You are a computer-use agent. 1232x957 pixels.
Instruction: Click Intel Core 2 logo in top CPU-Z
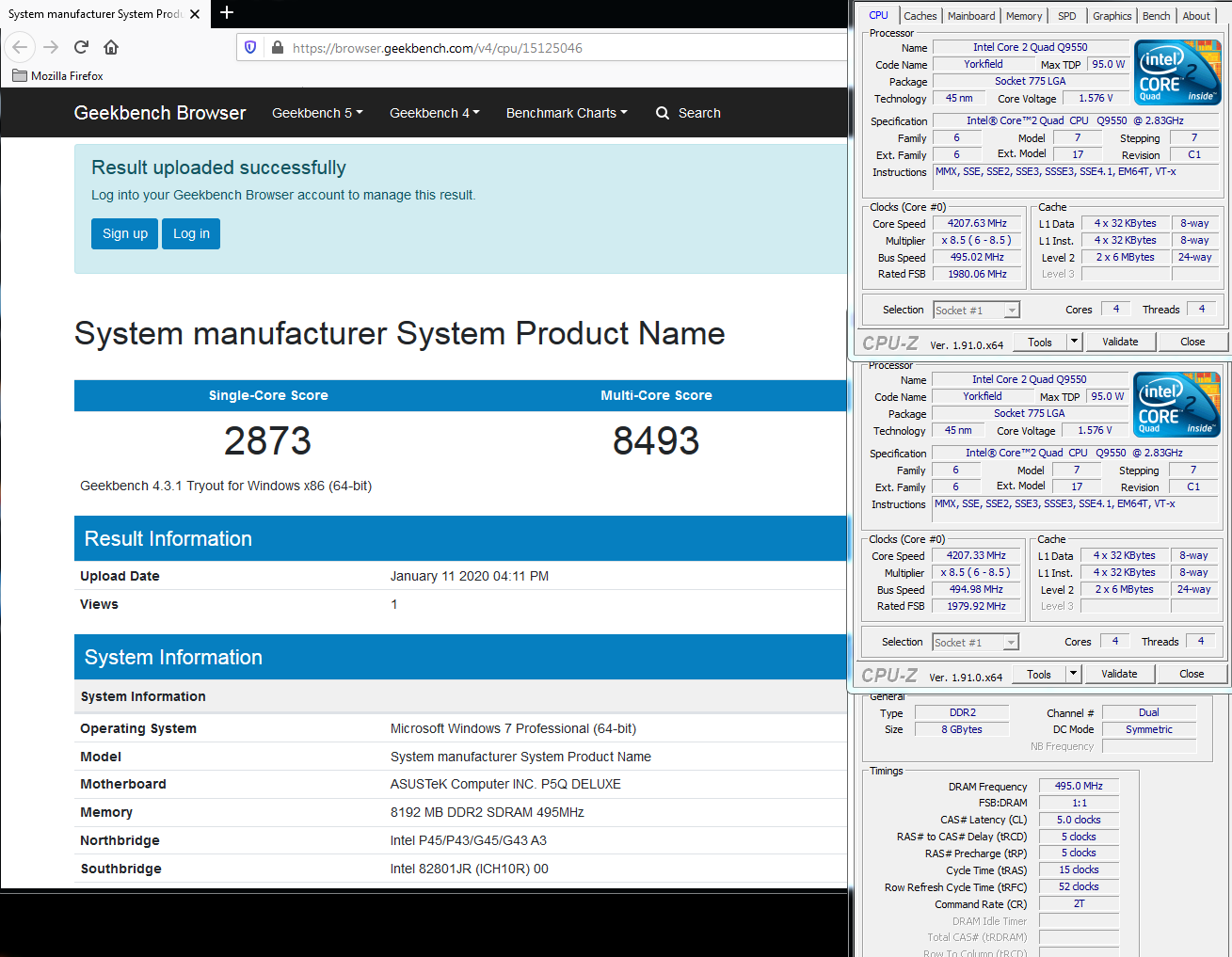click(1177, 72)
